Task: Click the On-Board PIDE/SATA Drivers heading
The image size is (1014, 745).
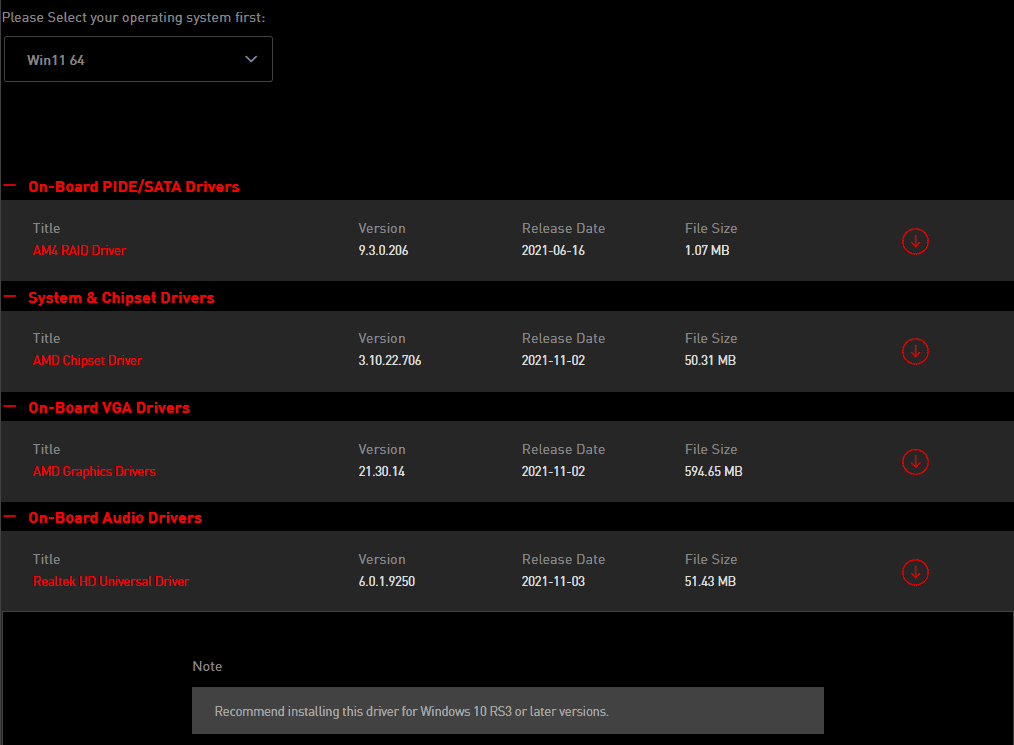Action: click(x=134, y=187)
